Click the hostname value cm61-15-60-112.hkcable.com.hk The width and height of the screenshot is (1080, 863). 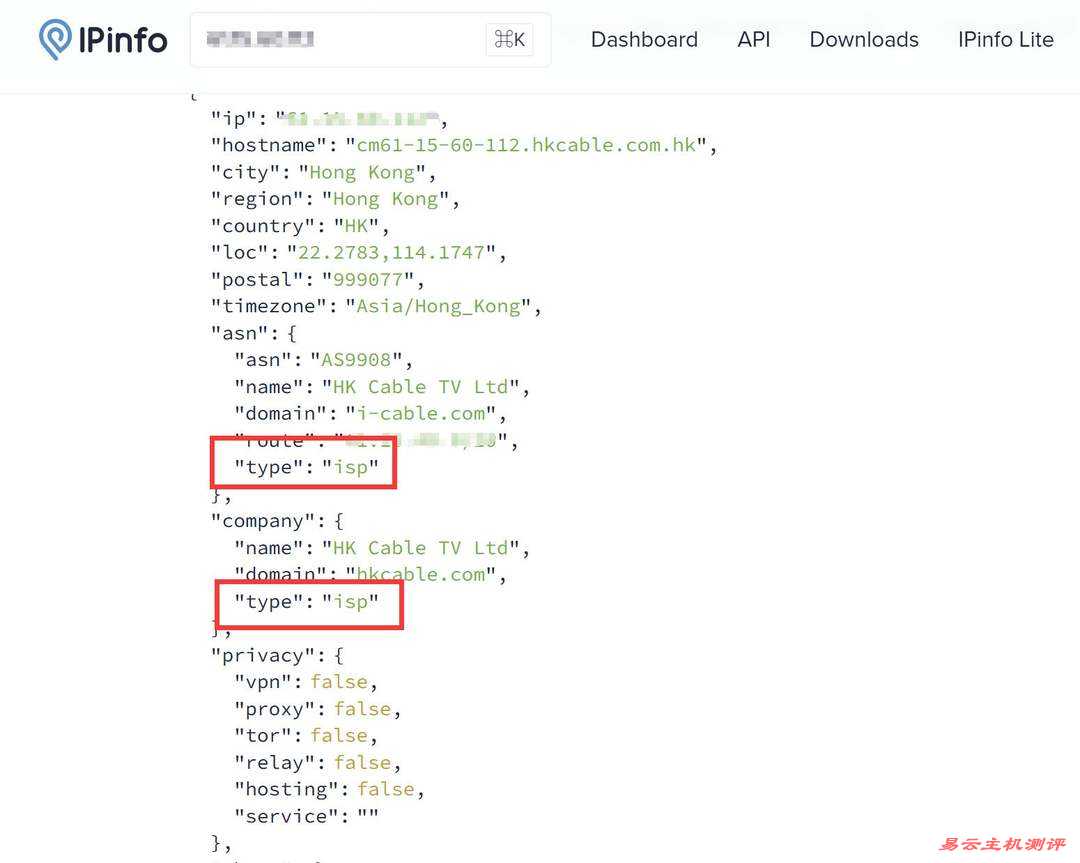coord(527,146)
